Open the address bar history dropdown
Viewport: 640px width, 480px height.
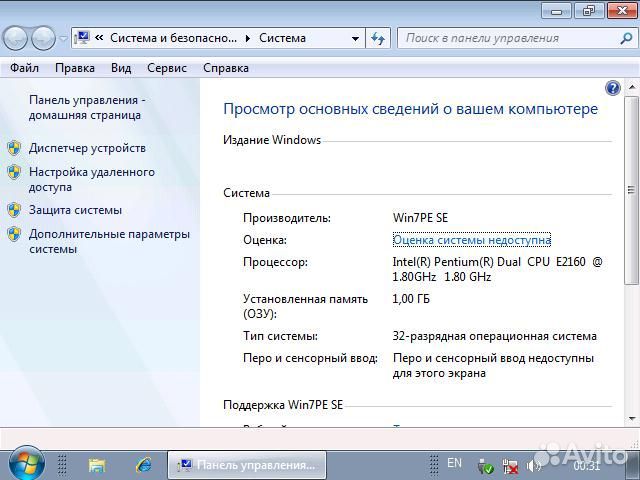(355, 38)
